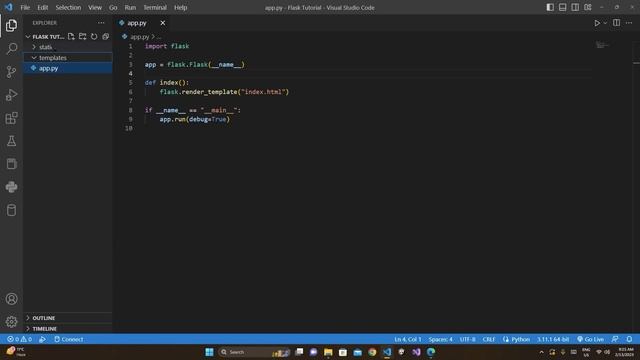Screen dimensions: 640x360
Task: Open the Testing flask icon view
Action: pos(11,141)
